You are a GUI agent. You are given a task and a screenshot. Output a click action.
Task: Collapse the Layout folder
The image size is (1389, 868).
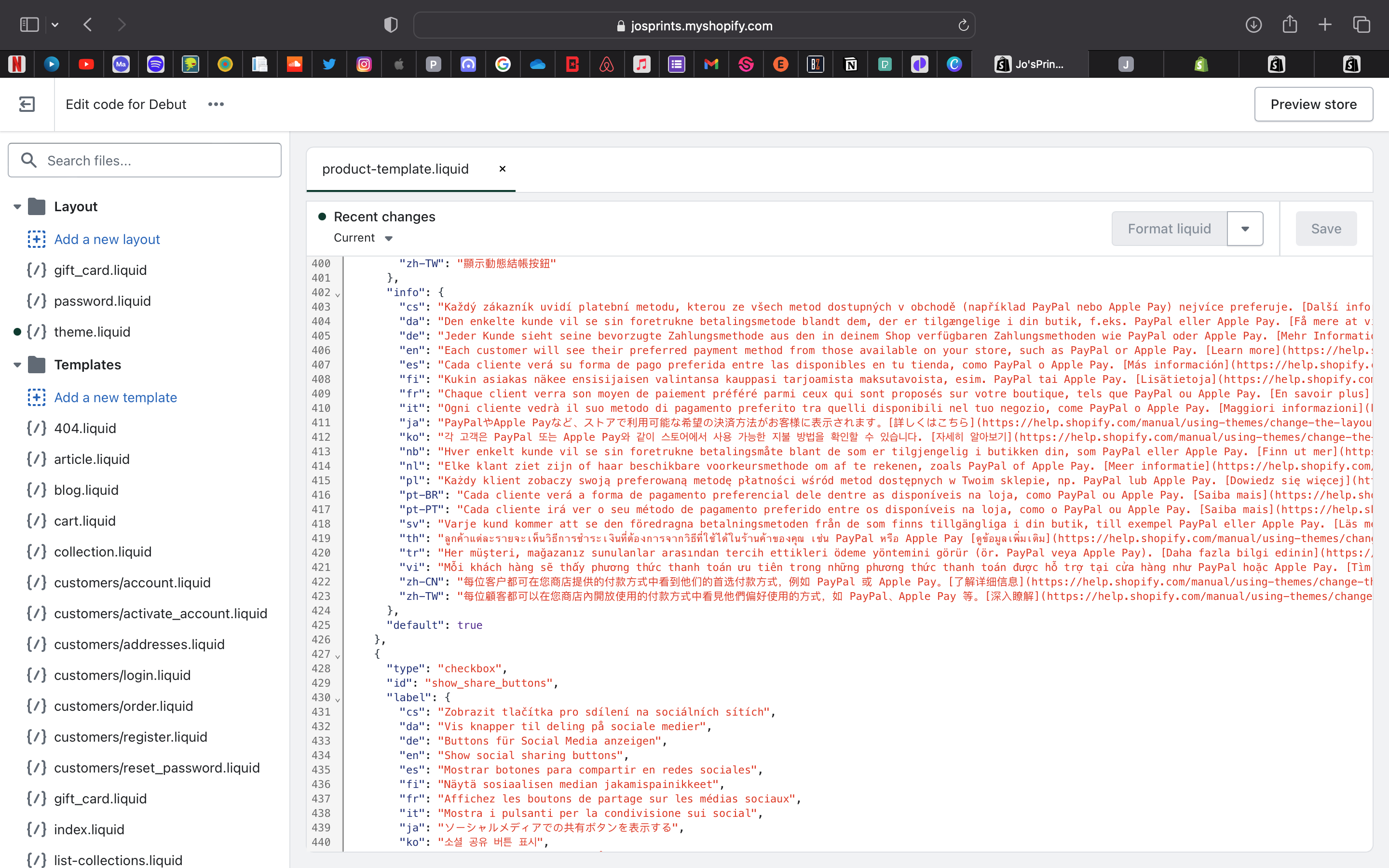pos(17,207)
